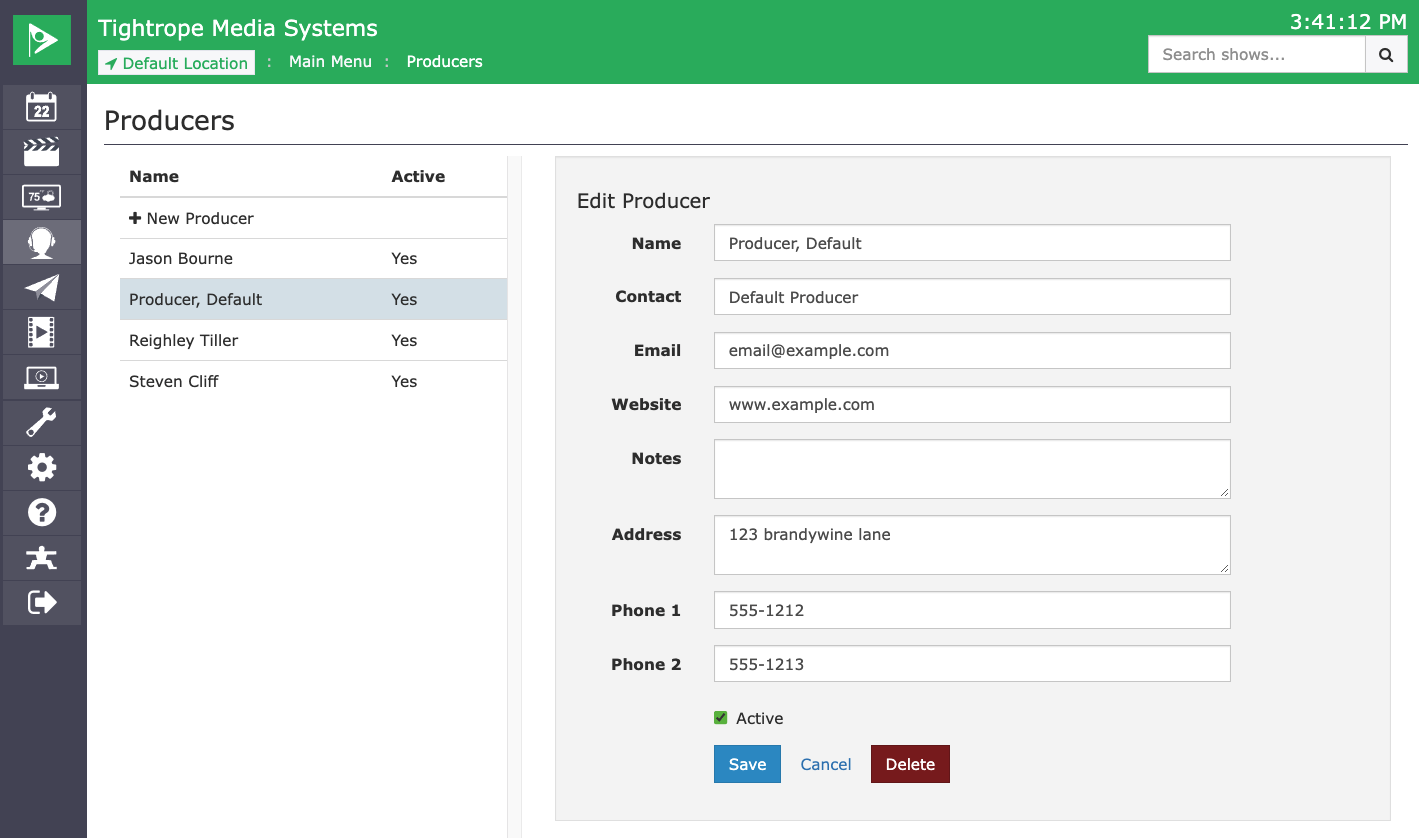Open the Autopilot paper plane icon
The height and width of the screenshot is (838, 1419).
coord(41,287)
